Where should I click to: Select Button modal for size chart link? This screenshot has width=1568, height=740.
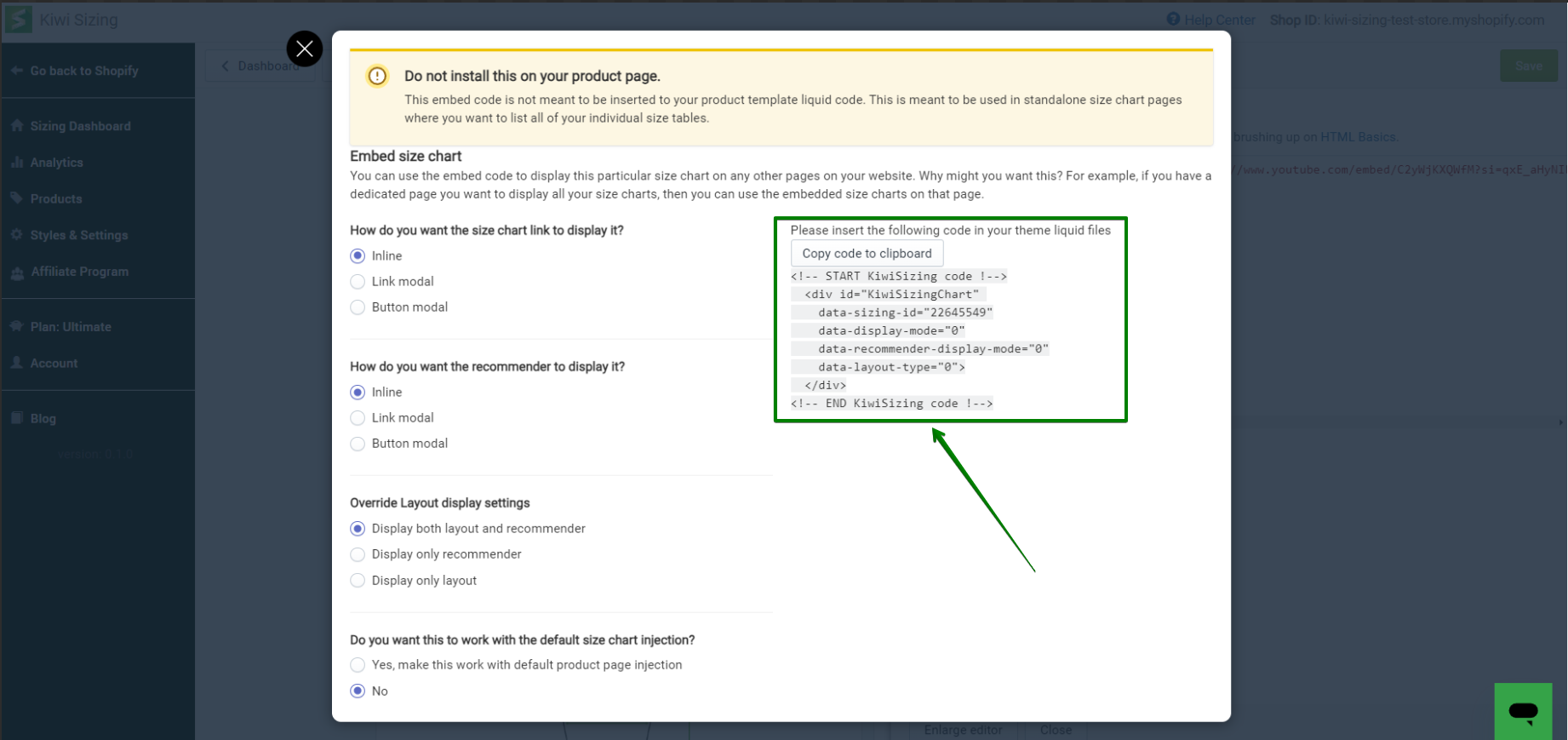click(x=358, y=307)
